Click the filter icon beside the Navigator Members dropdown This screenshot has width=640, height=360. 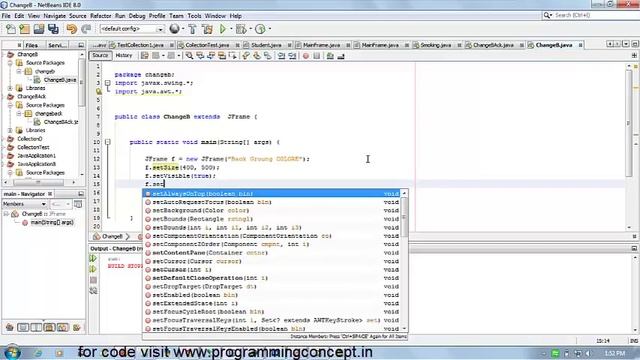tap(78, 204)
